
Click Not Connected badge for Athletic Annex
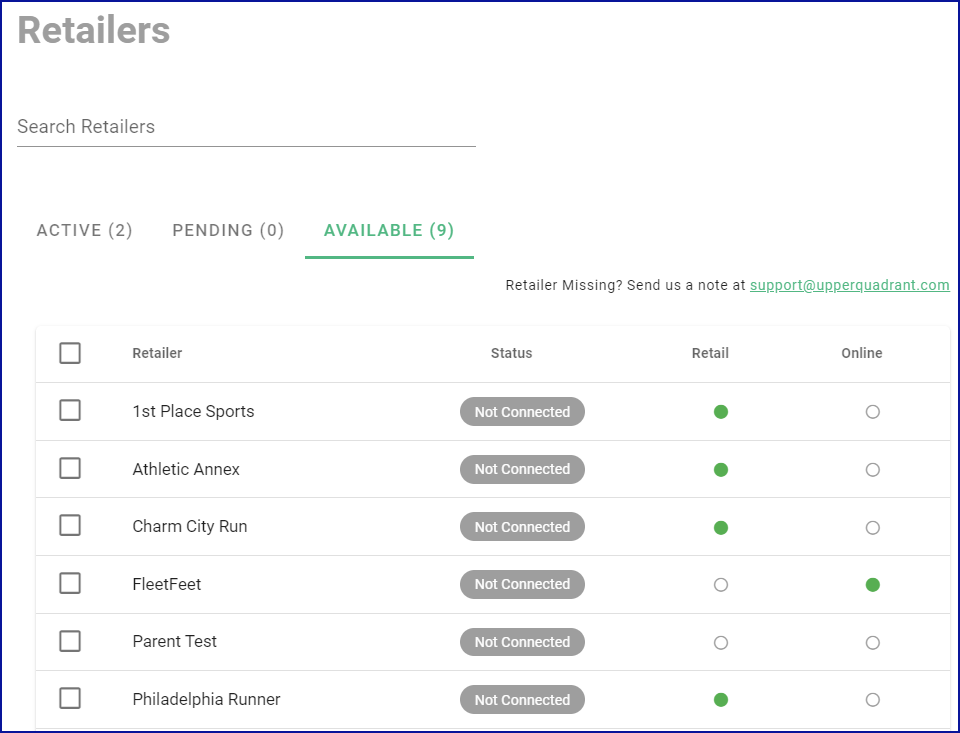tap(522, 469)
